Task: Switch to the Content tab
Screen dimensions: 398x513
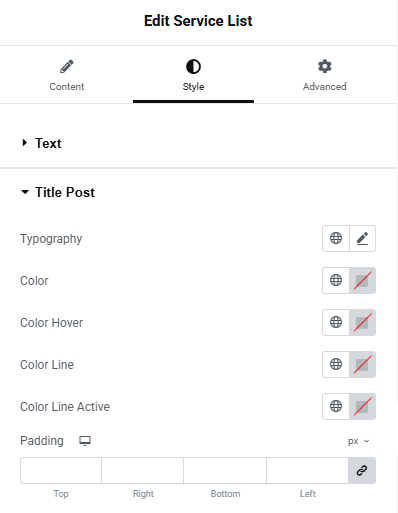Action: click(x=67, y=75)
